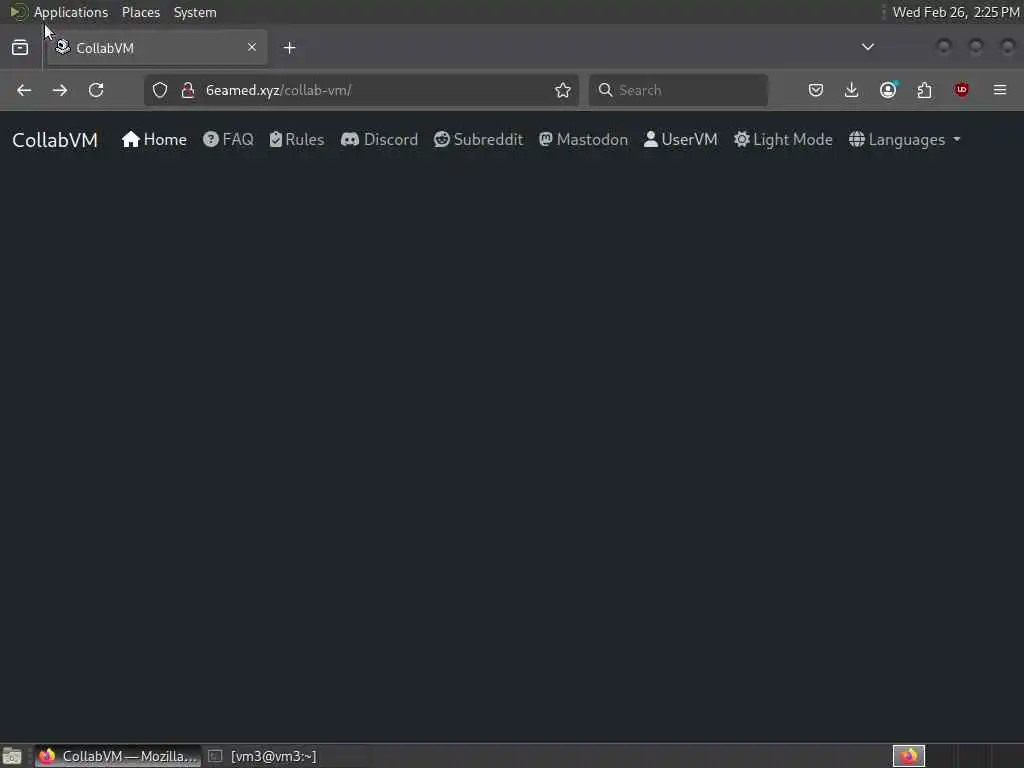This screenshot has height=768, width=1024.
Task: Show site security lock information
Action: click(x=188, y=90)
